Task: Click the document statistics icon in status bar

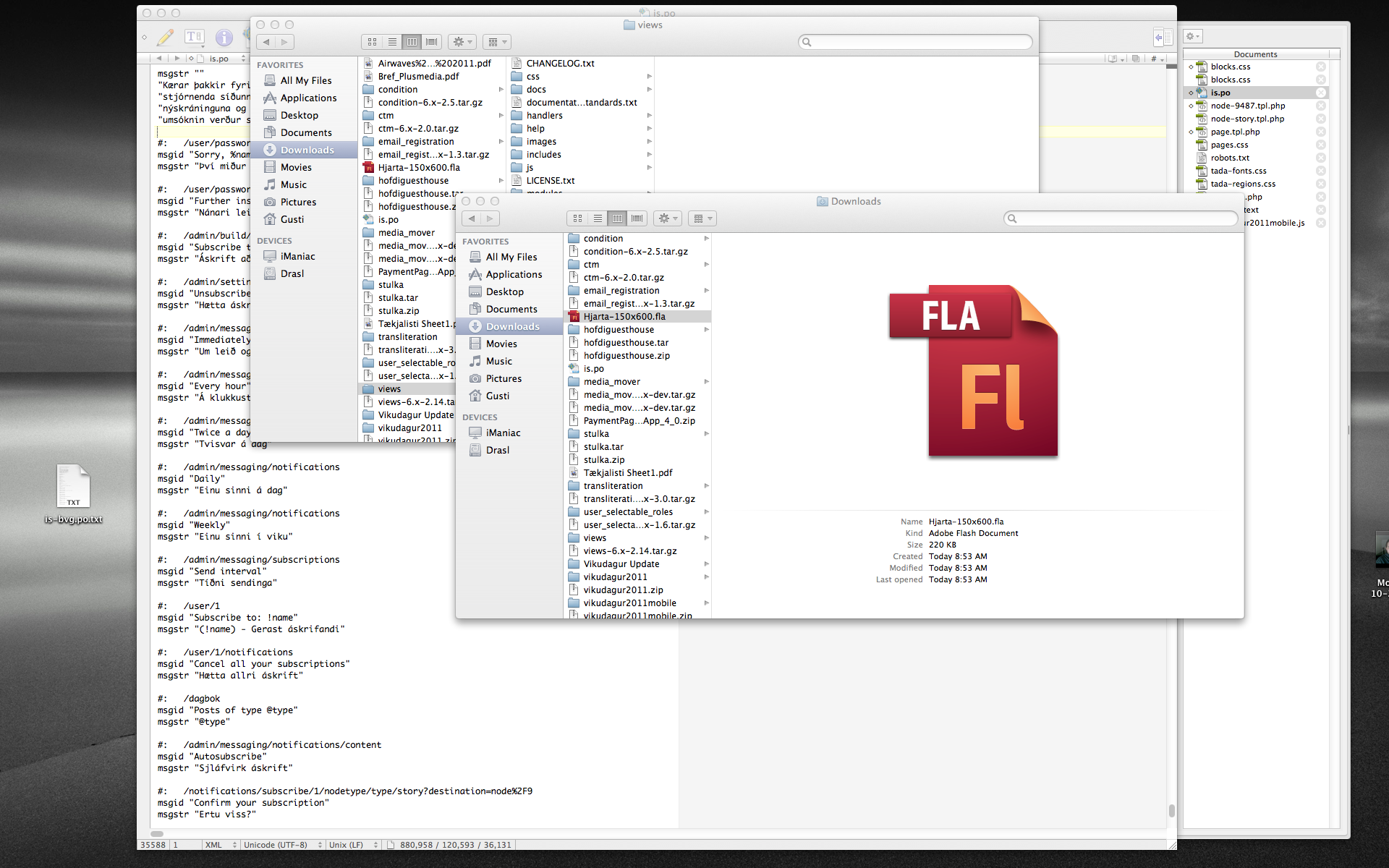Action: pos(391,845)
